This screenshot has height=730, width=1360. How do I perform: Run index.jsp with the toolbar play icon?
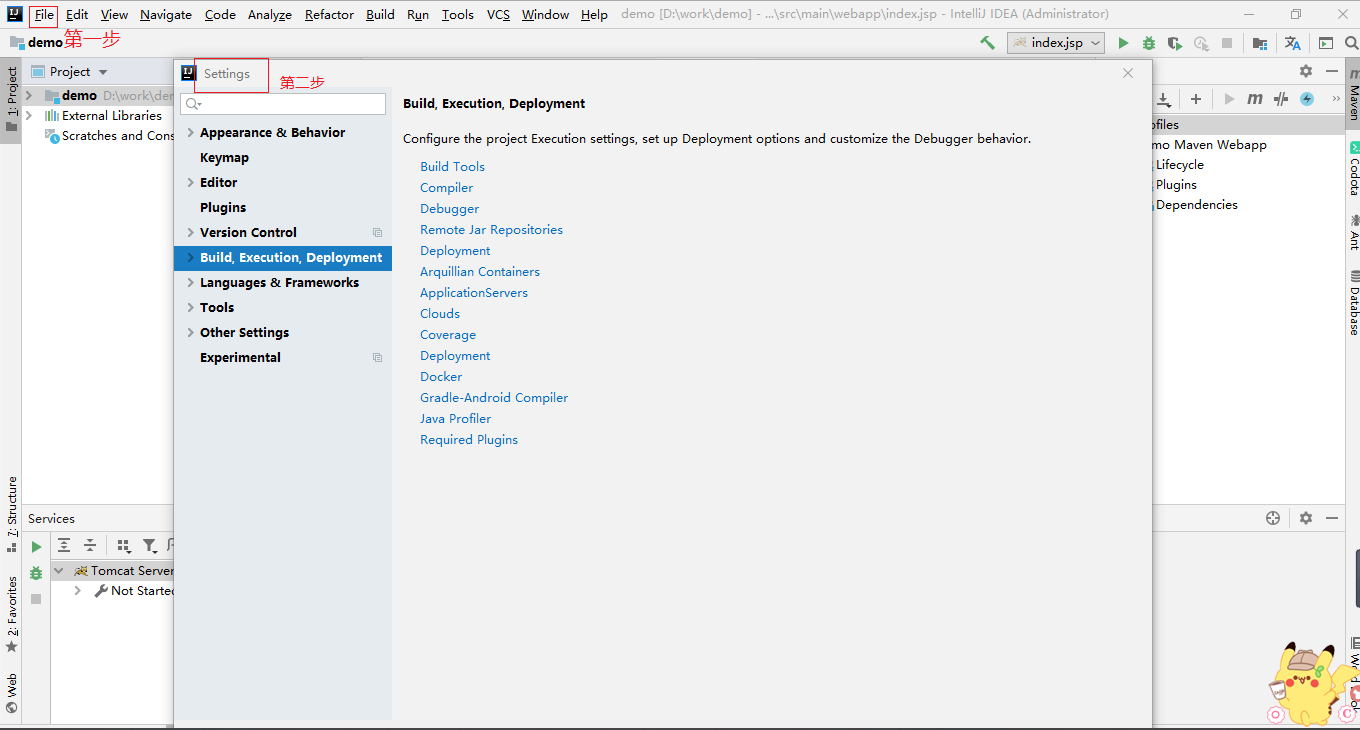point(1123,43)
